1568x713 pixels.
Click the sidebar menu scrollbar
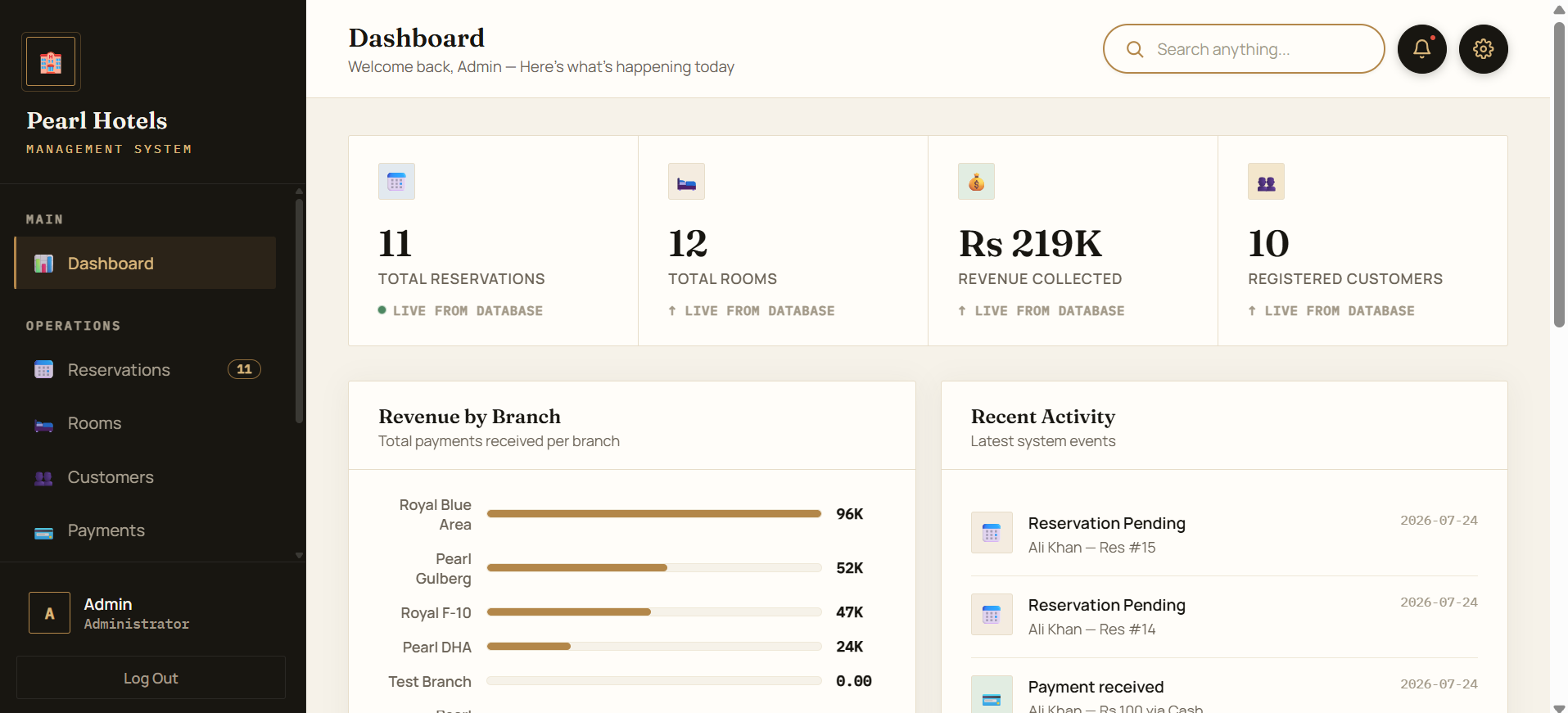[299, 309]
